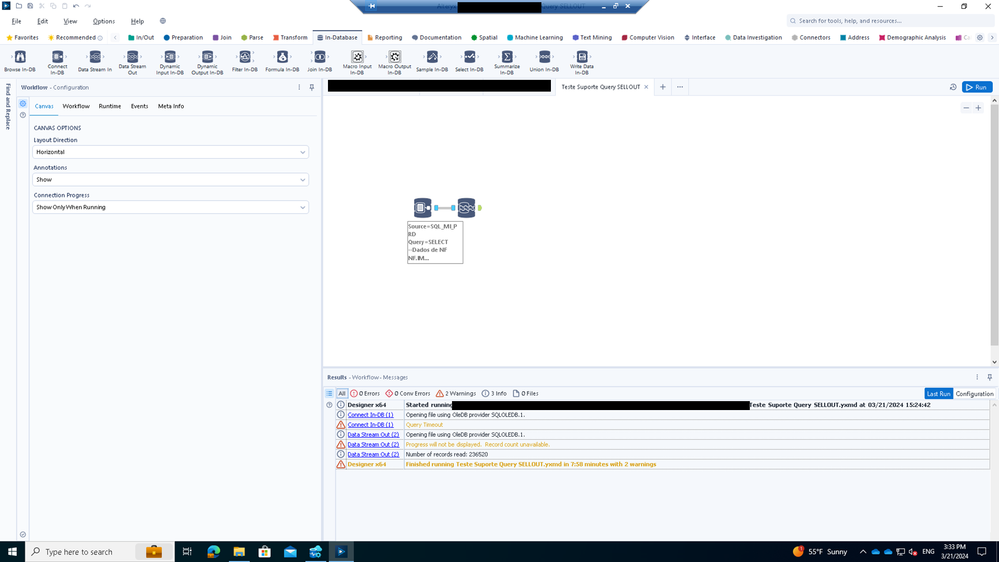Open the Windows Start menu

12,552
